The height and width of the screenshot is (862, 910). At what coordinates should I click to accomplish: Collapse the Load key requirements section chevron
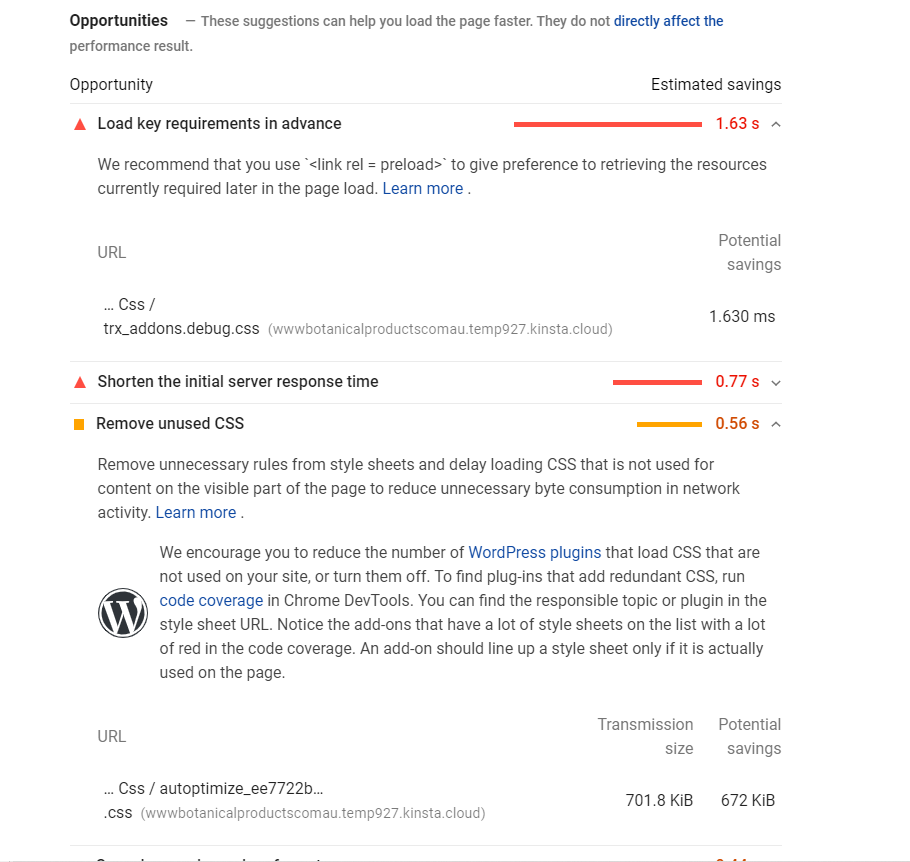click(776, 124)
